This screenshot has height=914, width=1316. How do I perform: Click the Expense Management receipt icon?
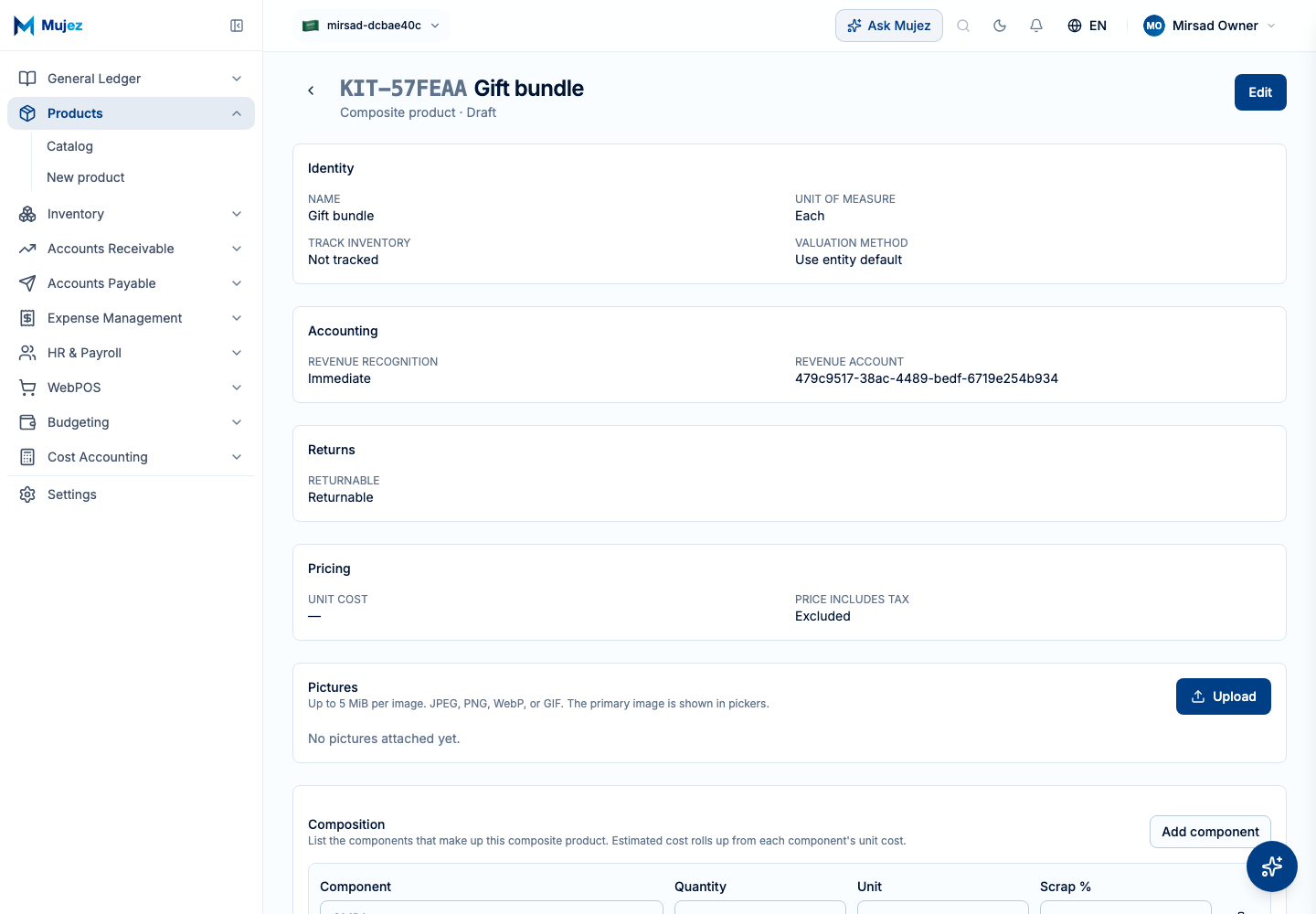[27, 318]
